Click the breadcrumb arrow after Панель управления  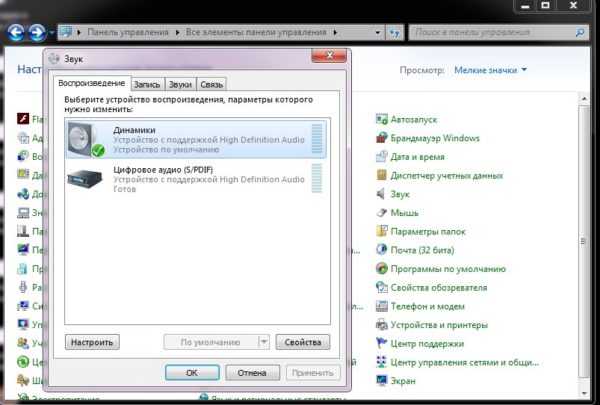[178, 33]
